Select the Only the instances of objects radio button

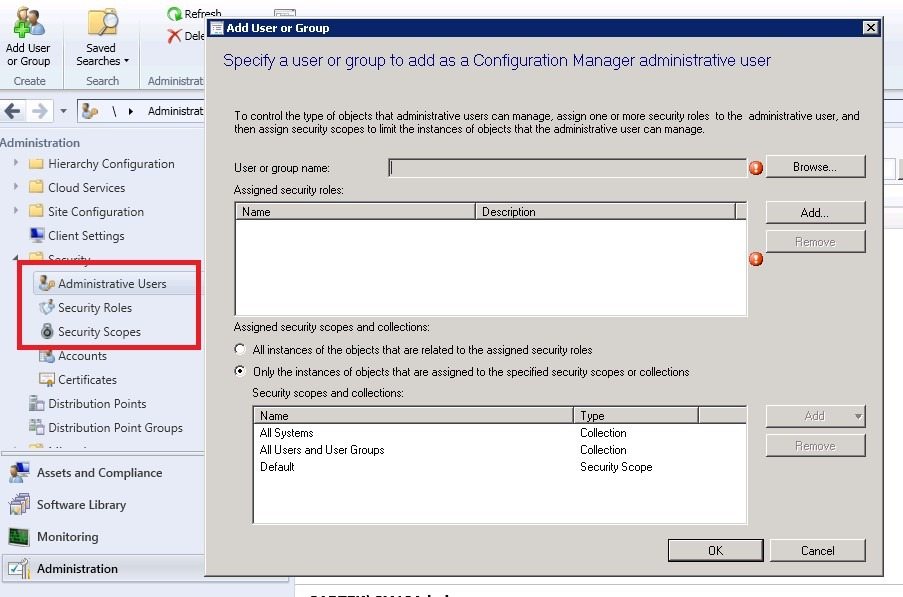pyautogui.click(x=240, y=371)
